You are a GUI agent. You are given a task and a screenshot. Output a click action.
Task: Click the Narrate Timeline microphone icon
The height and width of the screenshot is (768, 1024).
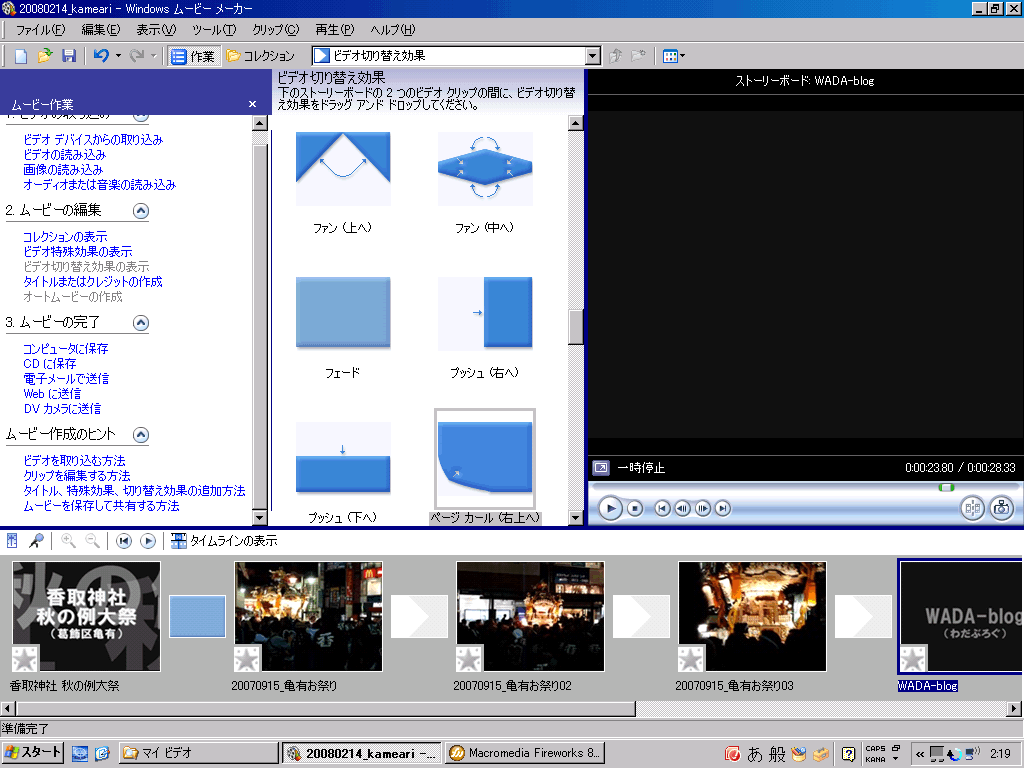tap(35, 541)
